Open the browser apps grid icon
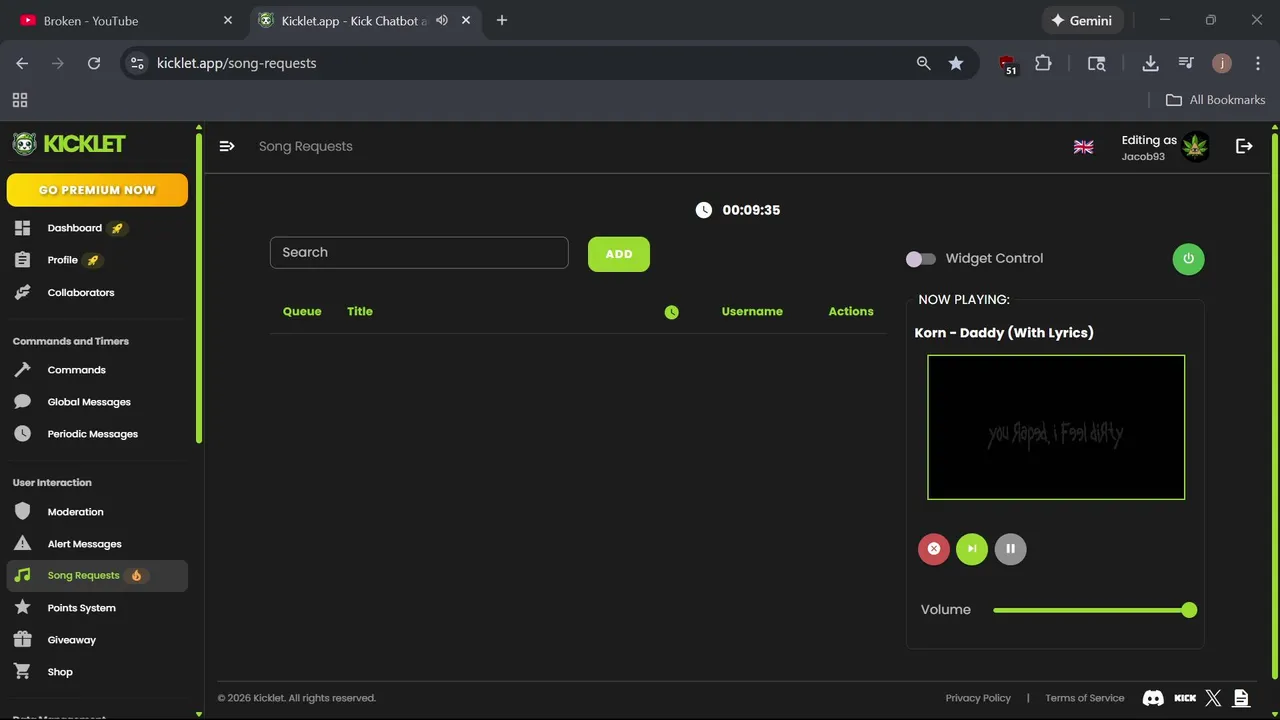 20,100
